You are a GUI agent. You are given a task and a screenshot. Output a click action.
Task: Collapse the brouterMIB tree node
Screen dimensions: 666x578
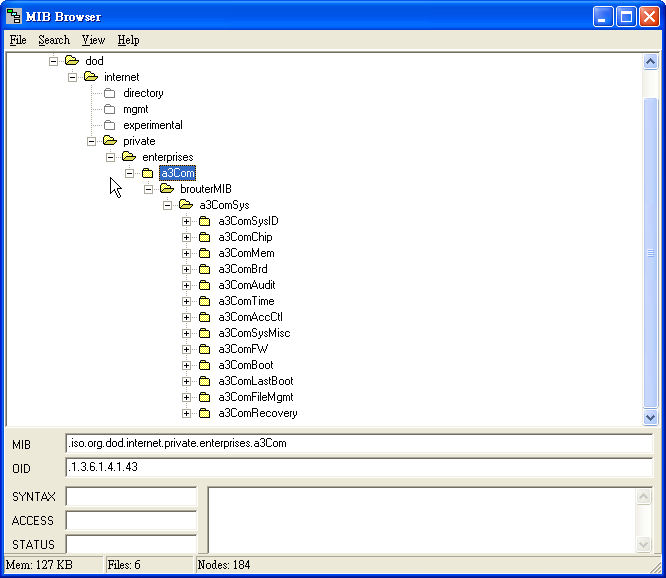(x=148, y=189)
